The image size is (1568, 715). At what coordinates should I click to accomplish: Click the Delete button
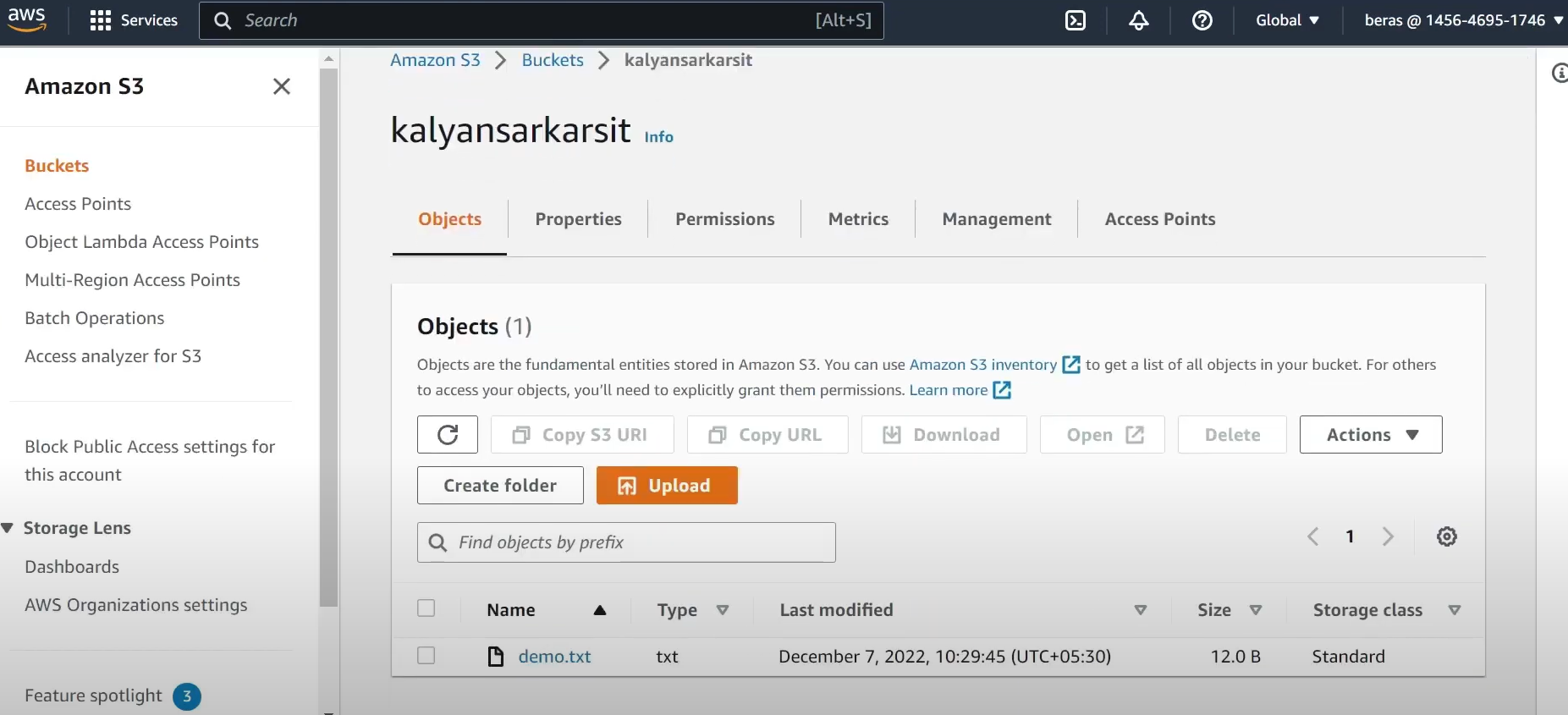coord(1232,435)
